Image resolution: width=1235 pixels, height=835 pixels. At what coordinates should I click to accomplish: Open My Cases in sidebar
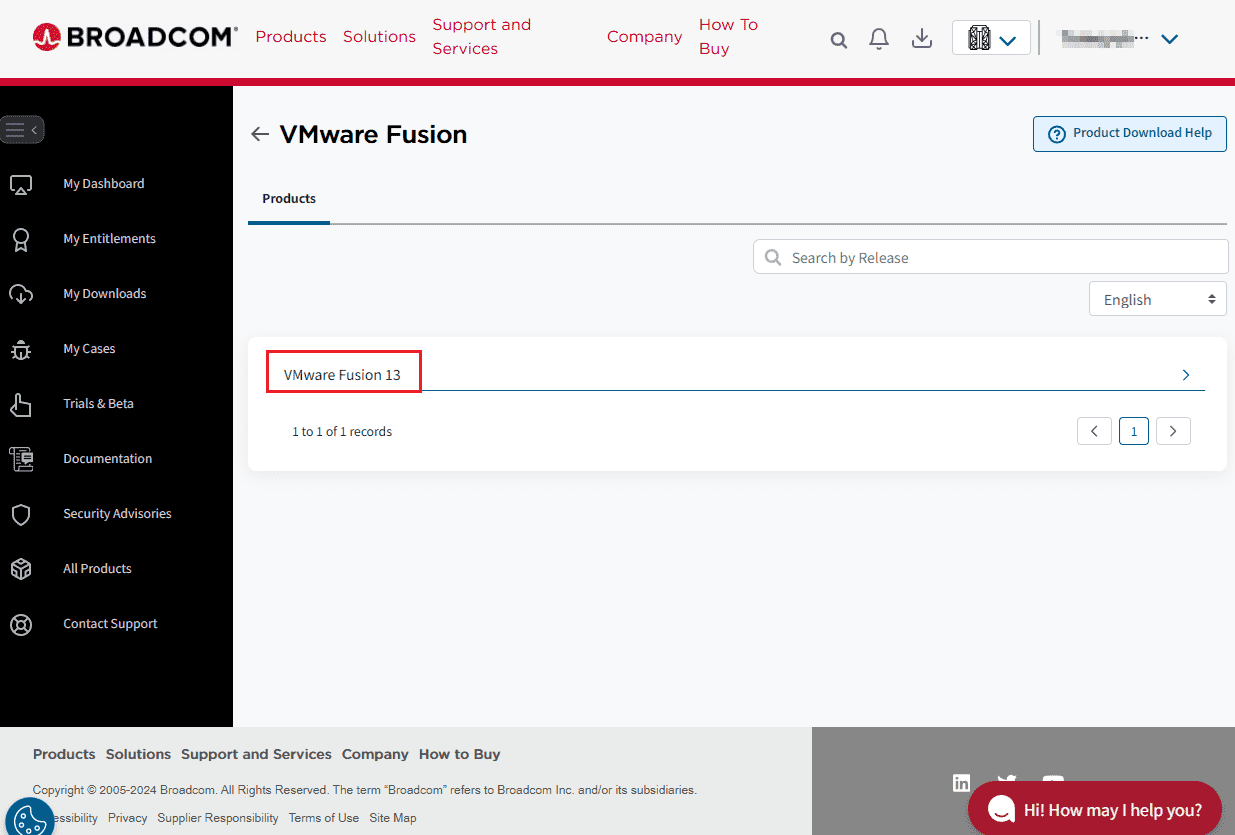(90, 349)
